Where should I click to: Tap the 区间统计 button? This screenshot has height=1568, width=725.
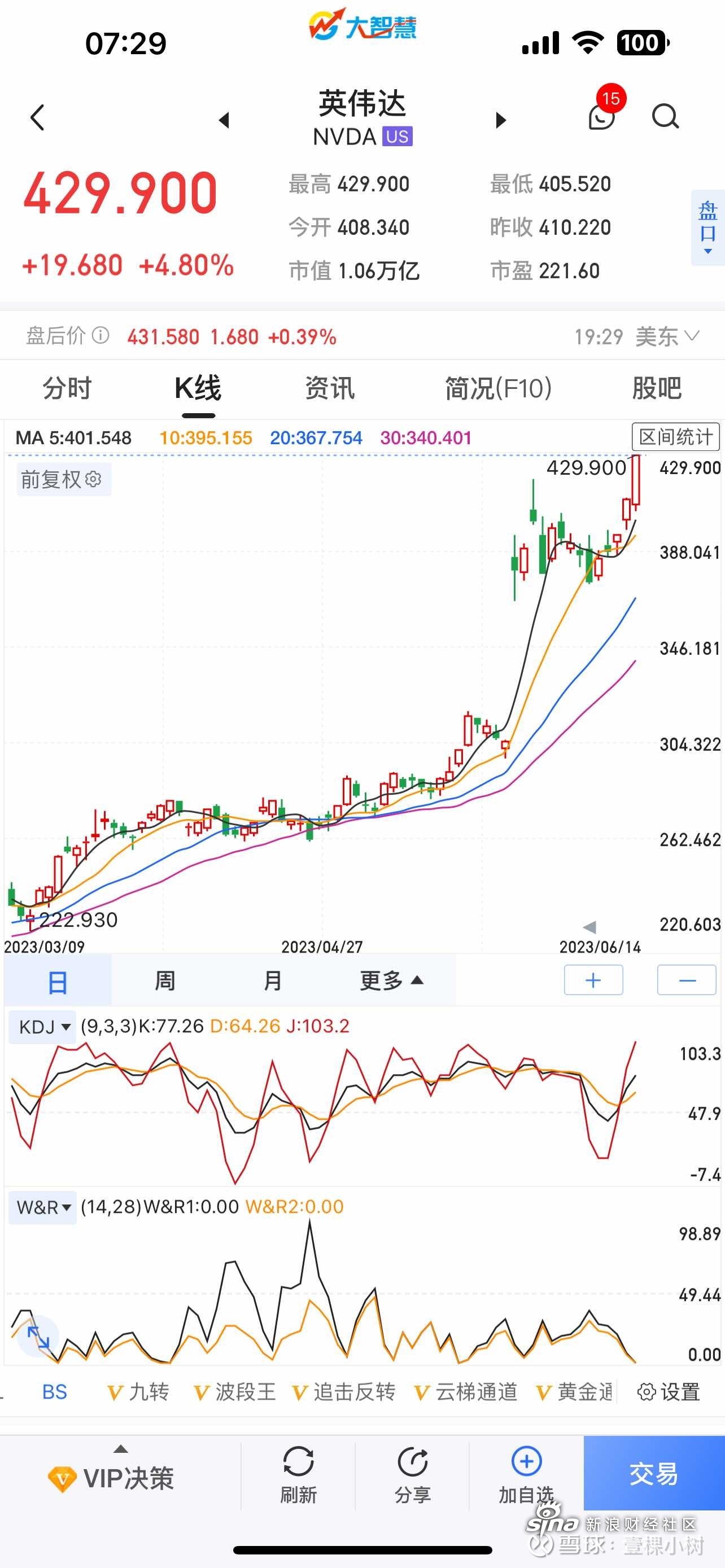click(x=676, y=436)
